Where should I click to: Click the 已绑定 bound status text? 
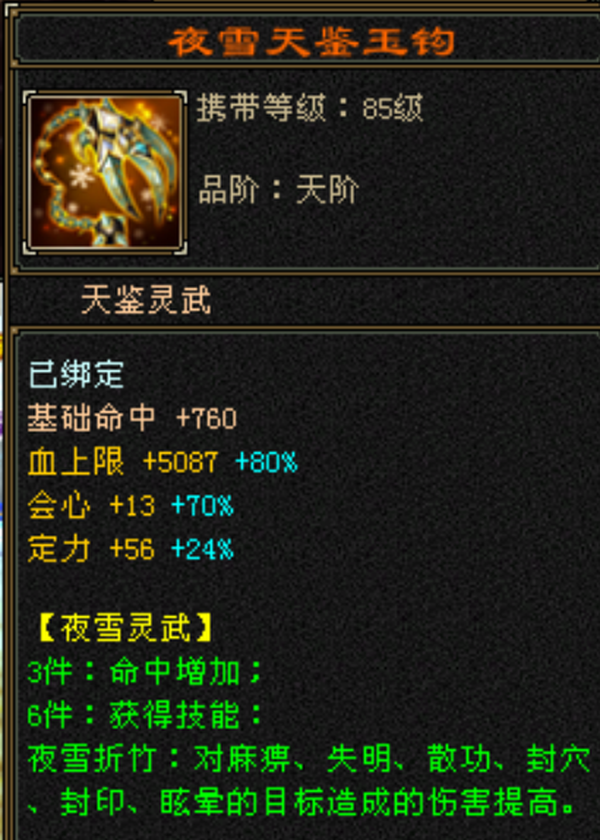point(76,374)
